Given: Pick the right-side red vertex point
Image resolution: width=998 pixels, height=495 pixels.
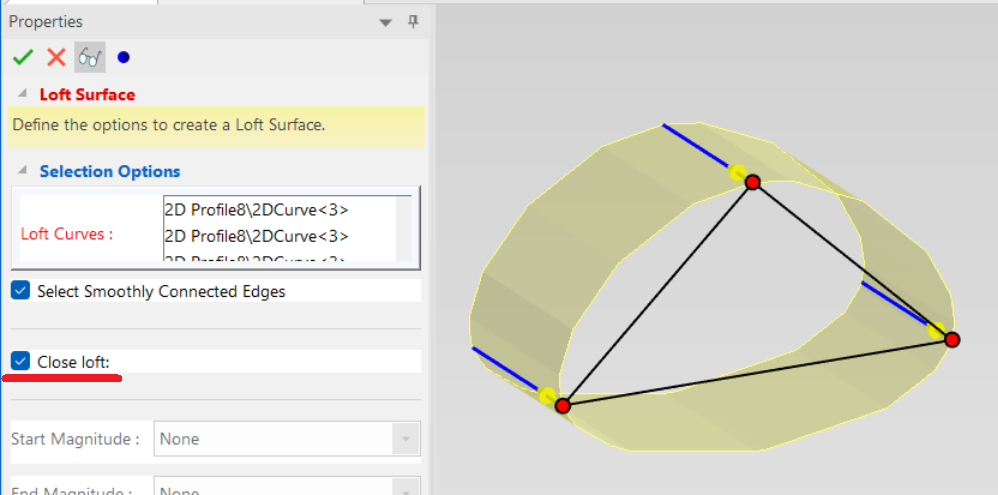Looking at the screenshot, I should 952,340.
